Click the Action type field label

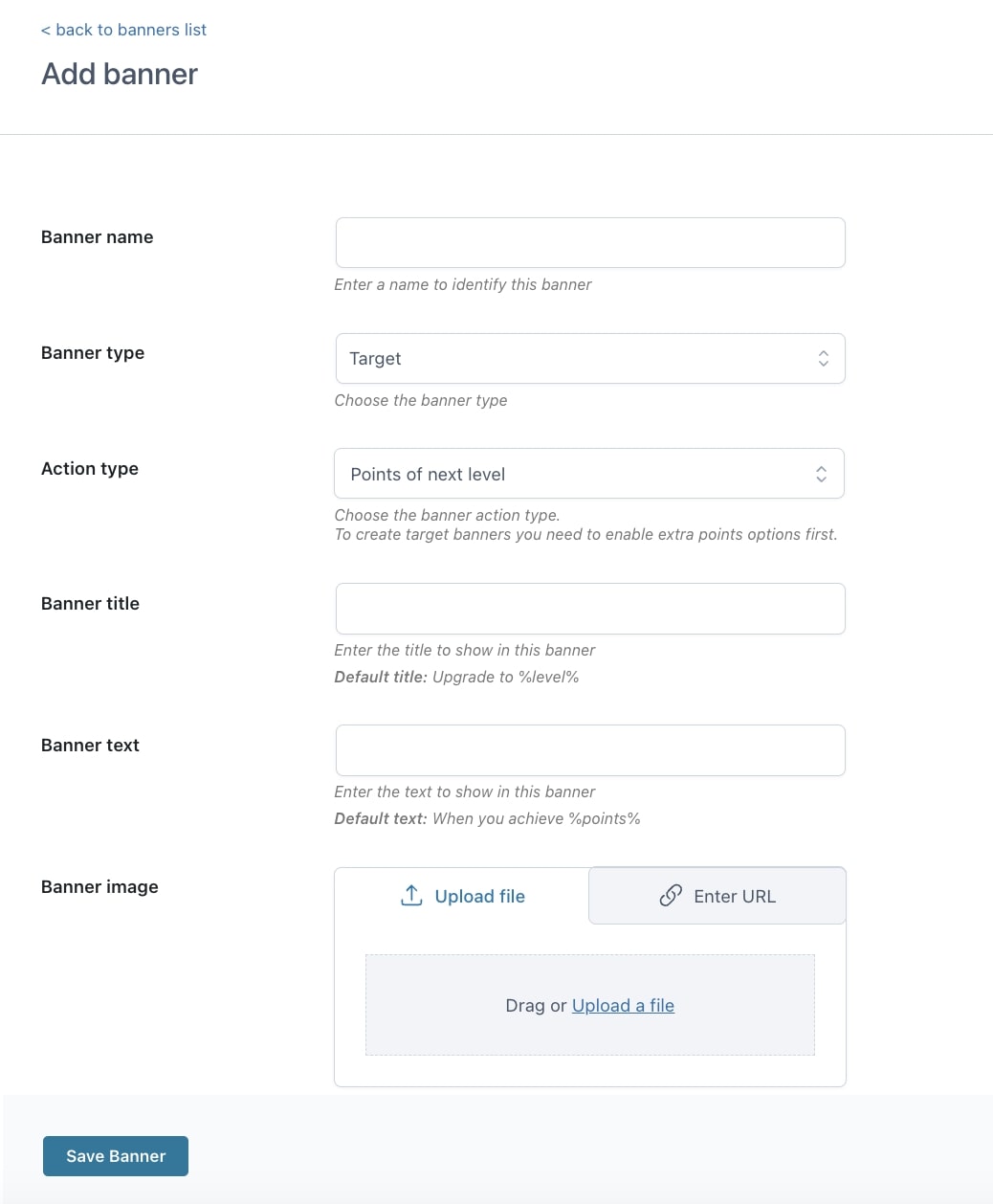90,469
